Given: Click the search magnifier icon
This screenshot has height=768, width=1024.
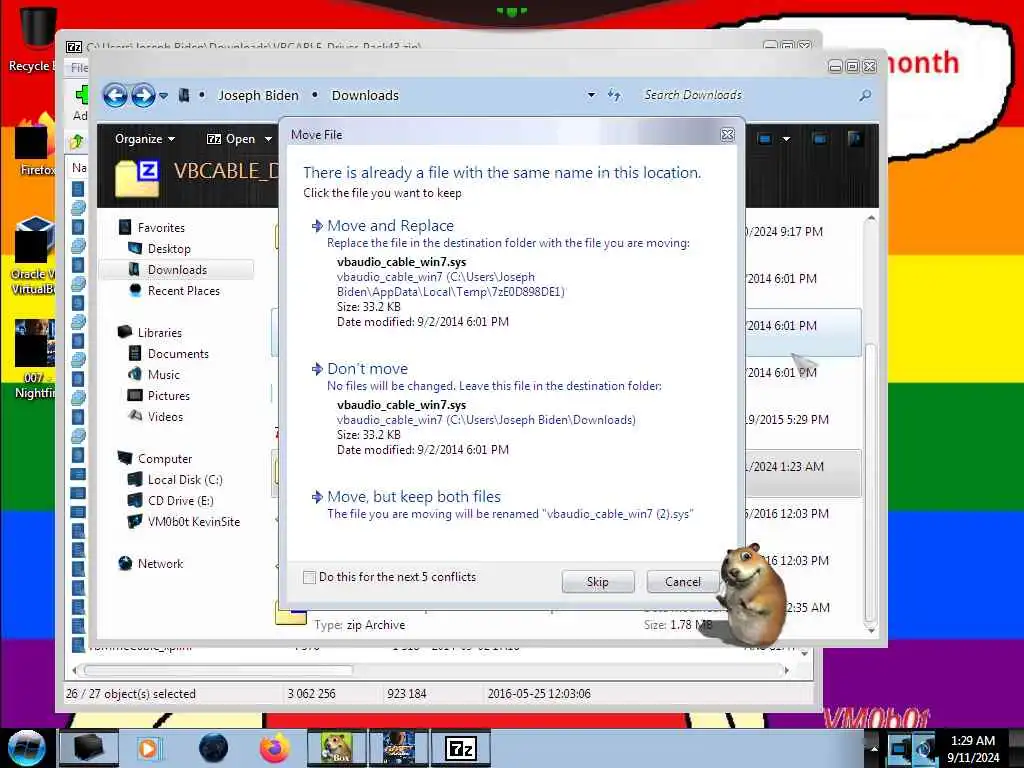Looking at the screenshot, I should click(x=865, y=95).
